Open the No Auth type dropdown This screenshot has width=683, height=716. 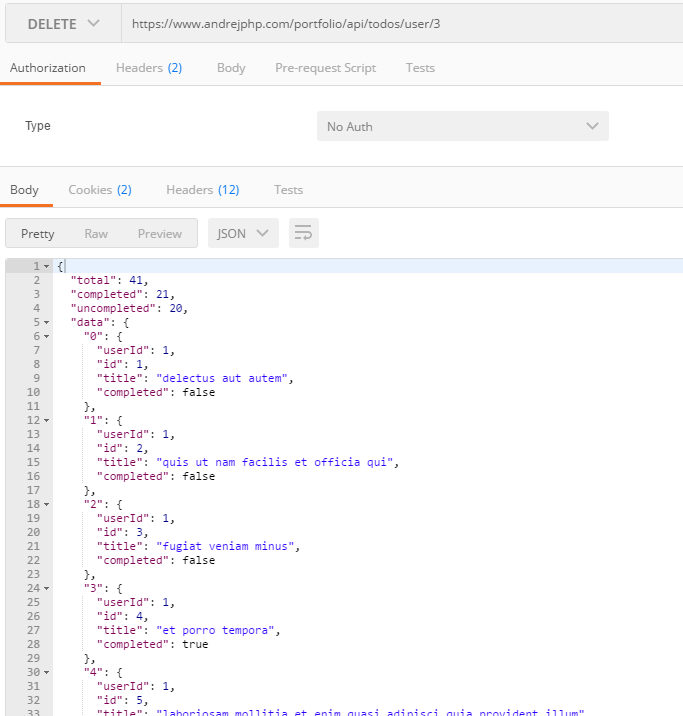coord(462,126)
